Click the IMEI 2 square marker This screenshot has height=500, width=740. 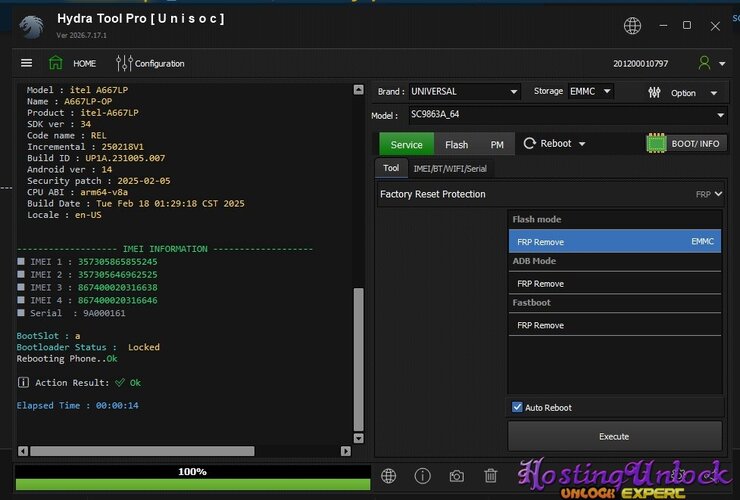point(21,274)
